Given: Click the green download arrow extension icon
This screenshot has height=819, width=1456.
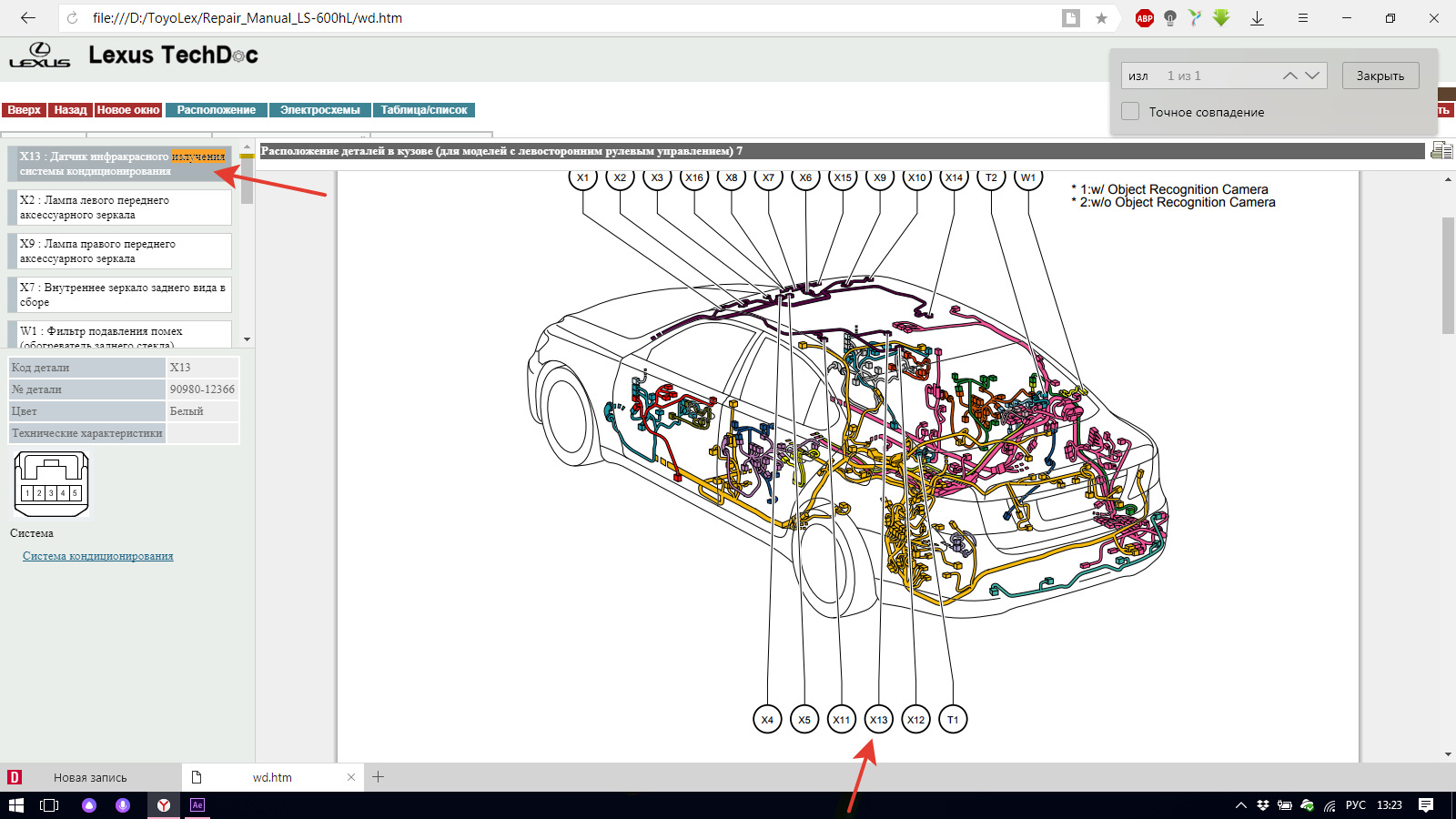Looking at the screenshot, I should coord(1221,18).
